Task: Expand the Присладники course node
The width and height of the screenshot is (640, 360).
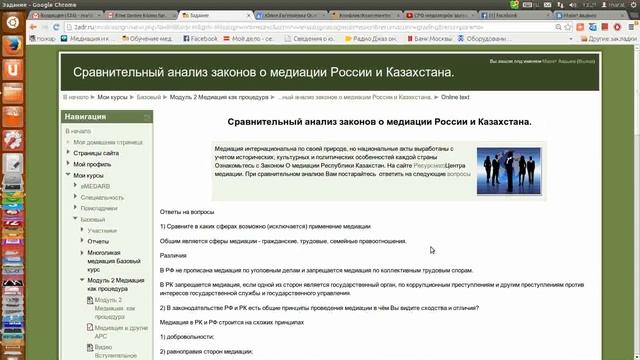Action: (75, 208)
